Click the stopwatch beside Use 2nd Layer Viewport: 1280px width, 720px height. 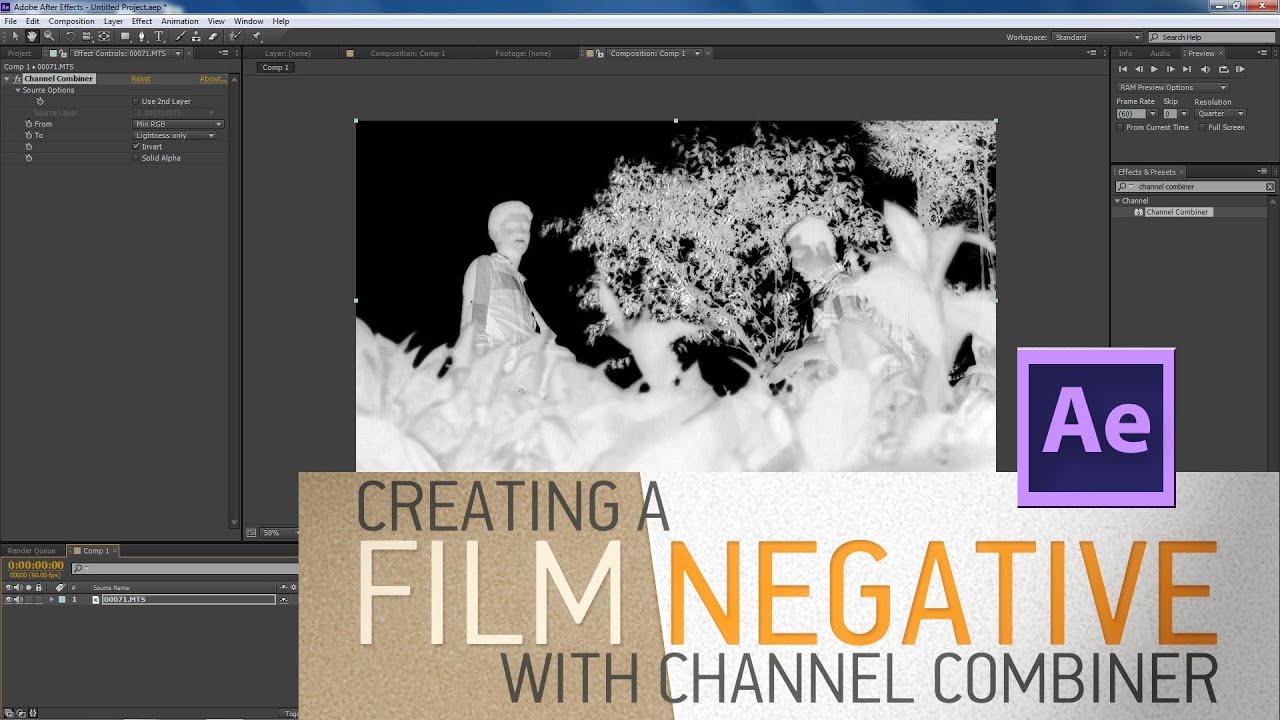coord(40,101)
